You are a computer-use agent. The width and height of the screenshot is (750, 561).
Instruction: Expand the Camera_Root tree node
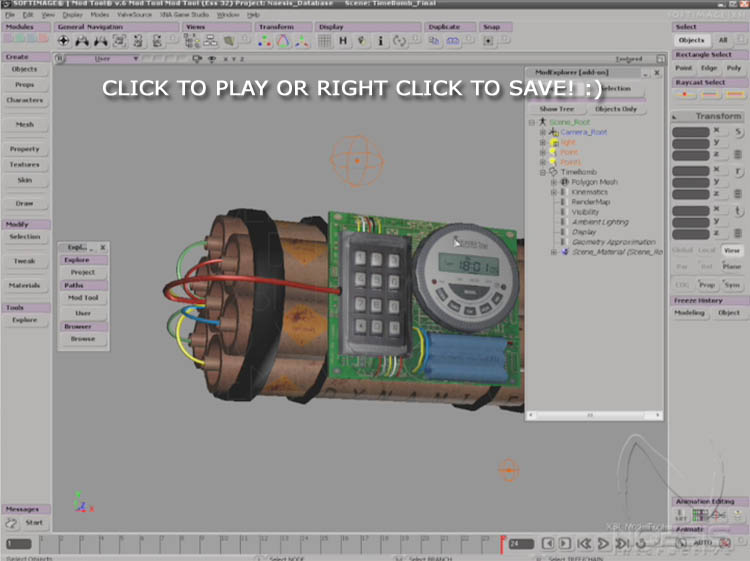coord(543,132)
